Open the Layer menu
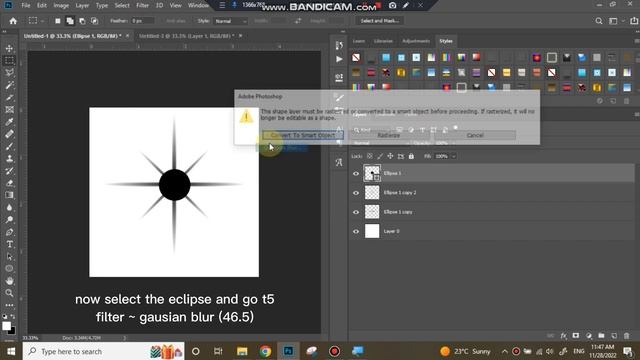The width and height of the screenshot is (640, 360). pos(82,5)
